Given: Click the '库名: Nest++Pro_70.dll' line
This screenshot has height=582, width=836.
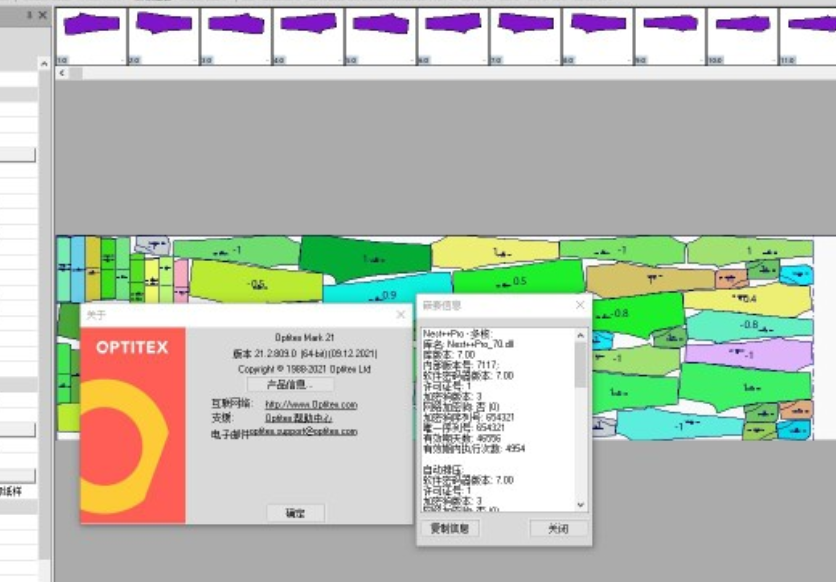Looking at the screenshot, I should 468,344.
